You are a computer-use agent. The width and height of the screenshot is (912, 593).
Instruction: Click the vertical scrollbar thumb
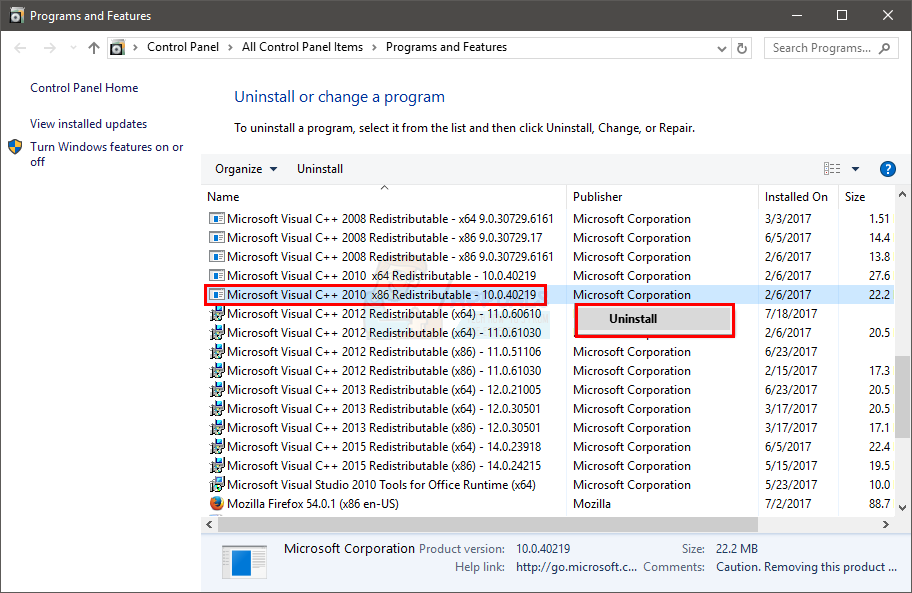click(902, 396)
